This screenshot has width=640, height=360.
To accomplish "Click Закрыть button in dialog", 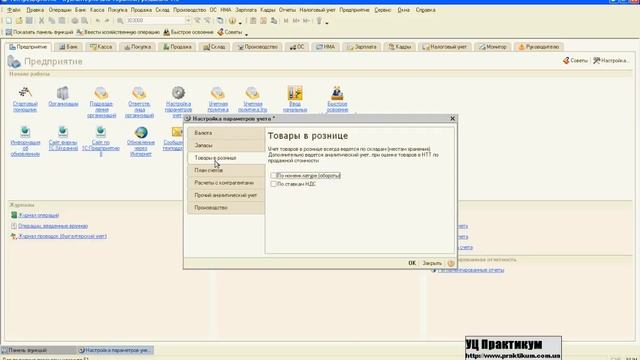I will 432,263.
